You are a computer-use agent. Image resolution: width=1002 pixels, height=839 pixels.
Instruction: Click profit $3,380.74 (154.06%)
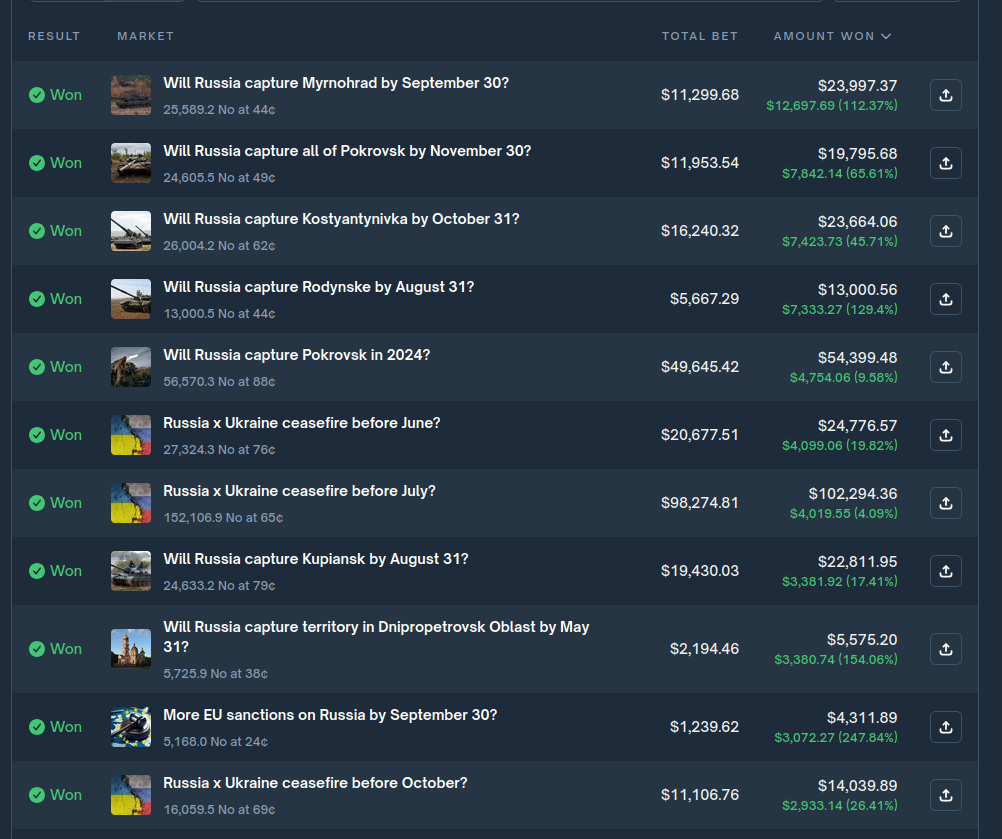[836, 659]
